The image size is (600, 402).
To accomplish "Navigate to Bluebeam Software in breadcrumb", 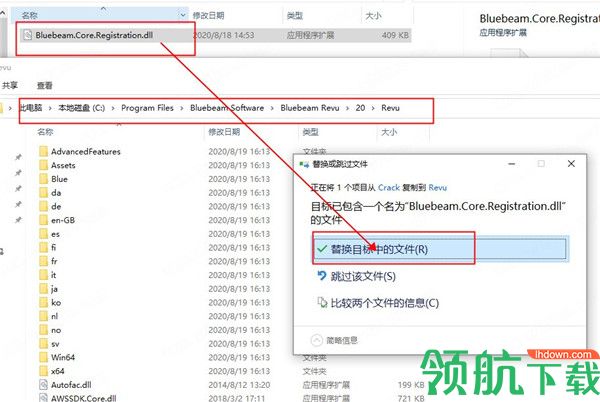I will [x=227, y=108].
